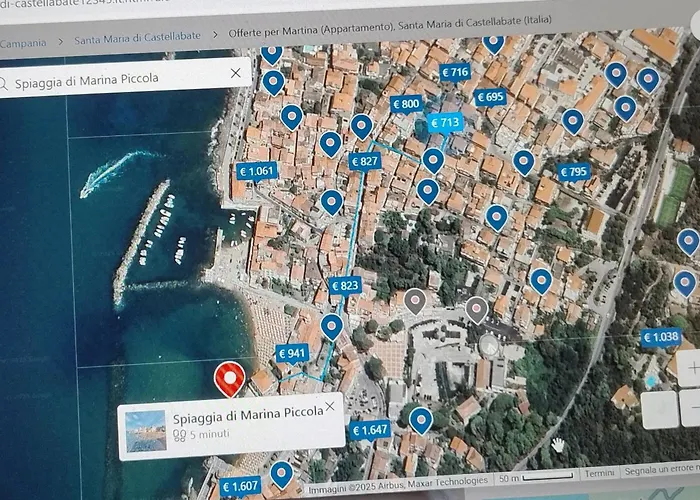Click the blue pin above the € 827 marker
Image resolution: width=700 pixels, height=500 pixels.
(362, 128)
